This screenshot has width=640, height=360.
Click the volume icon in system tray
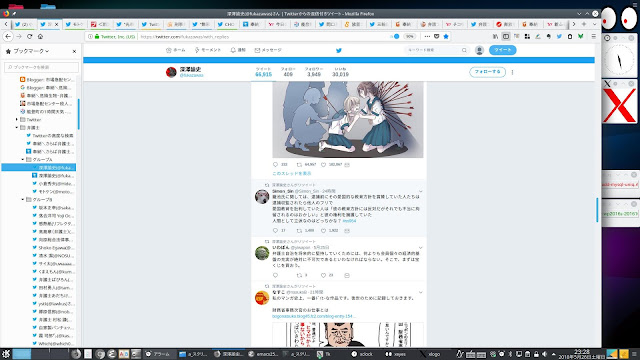point(544,354)
